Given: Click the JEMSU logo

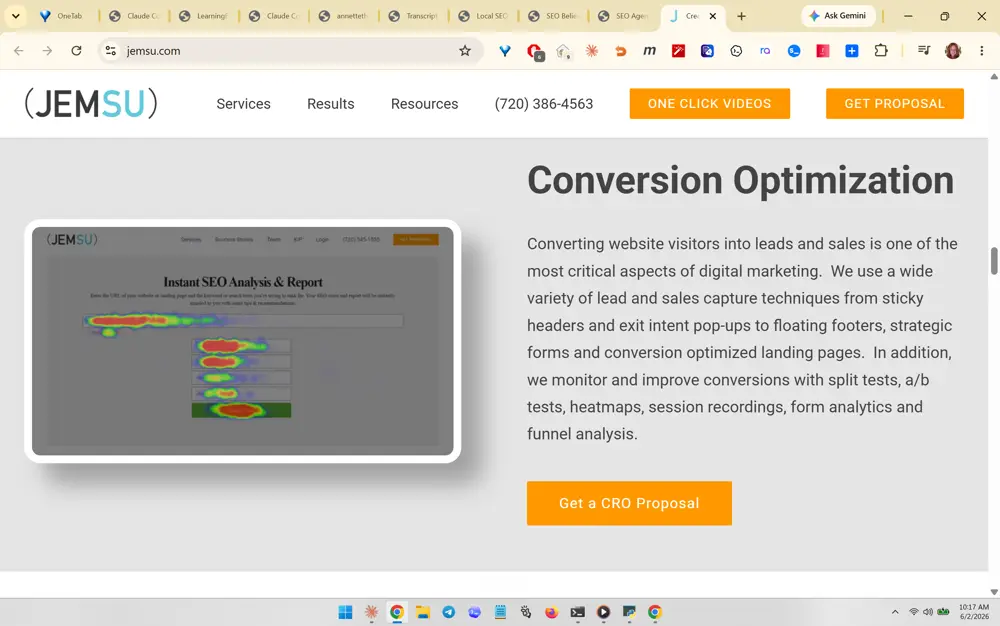Looking at the screenshot, I should pos(91,103).
